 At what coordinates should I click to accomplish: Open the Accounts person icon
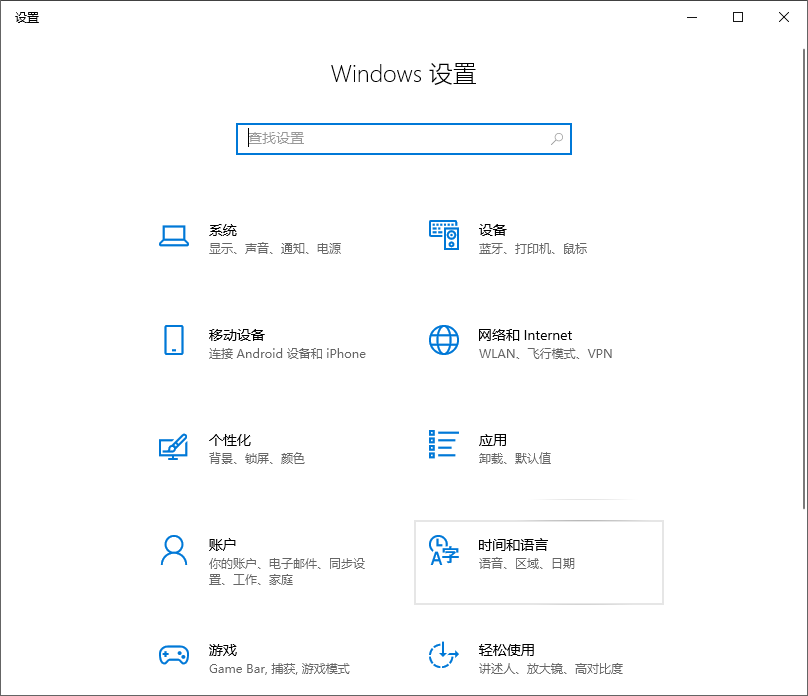(x=174, y=550)
